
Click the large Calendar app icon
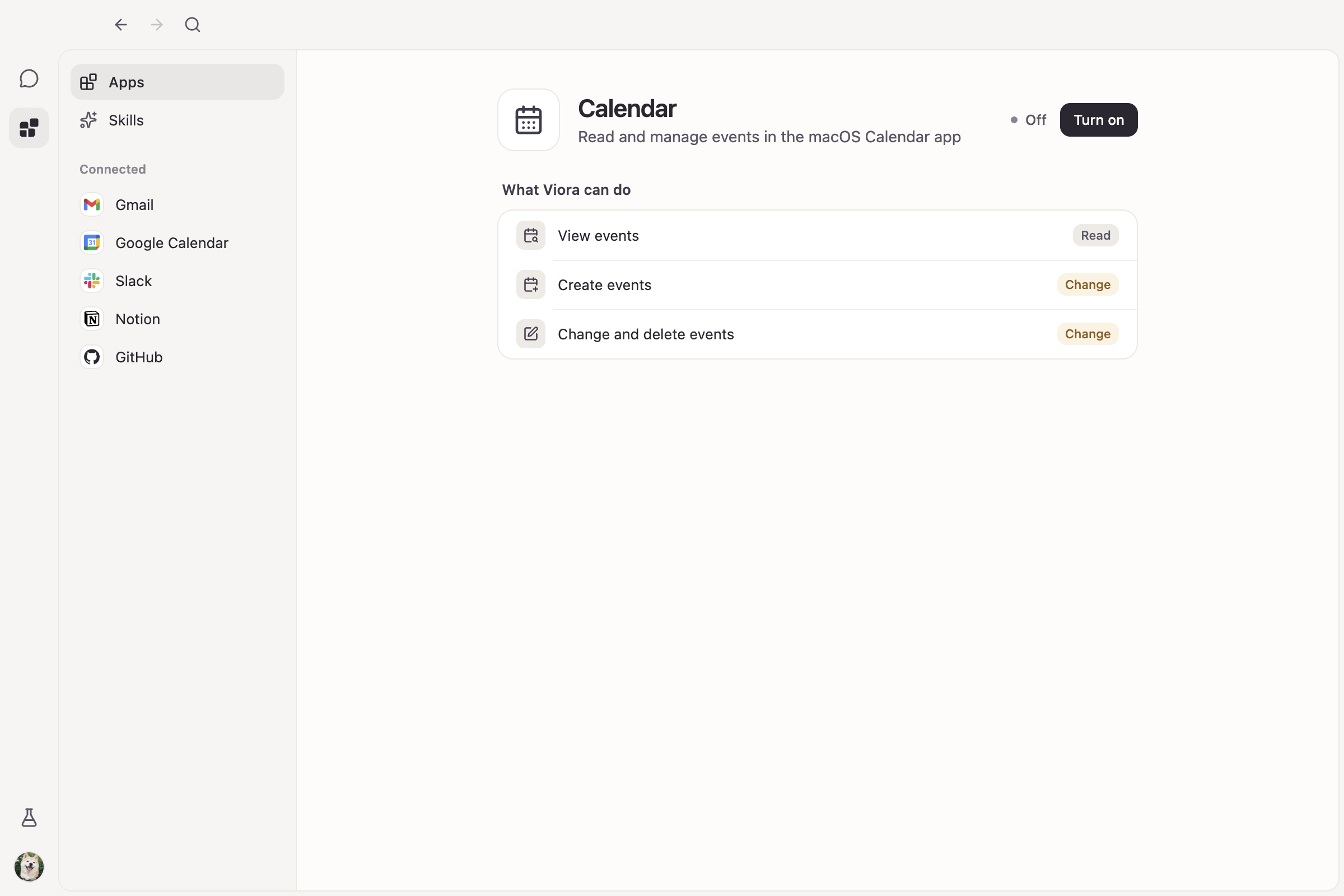529,120
